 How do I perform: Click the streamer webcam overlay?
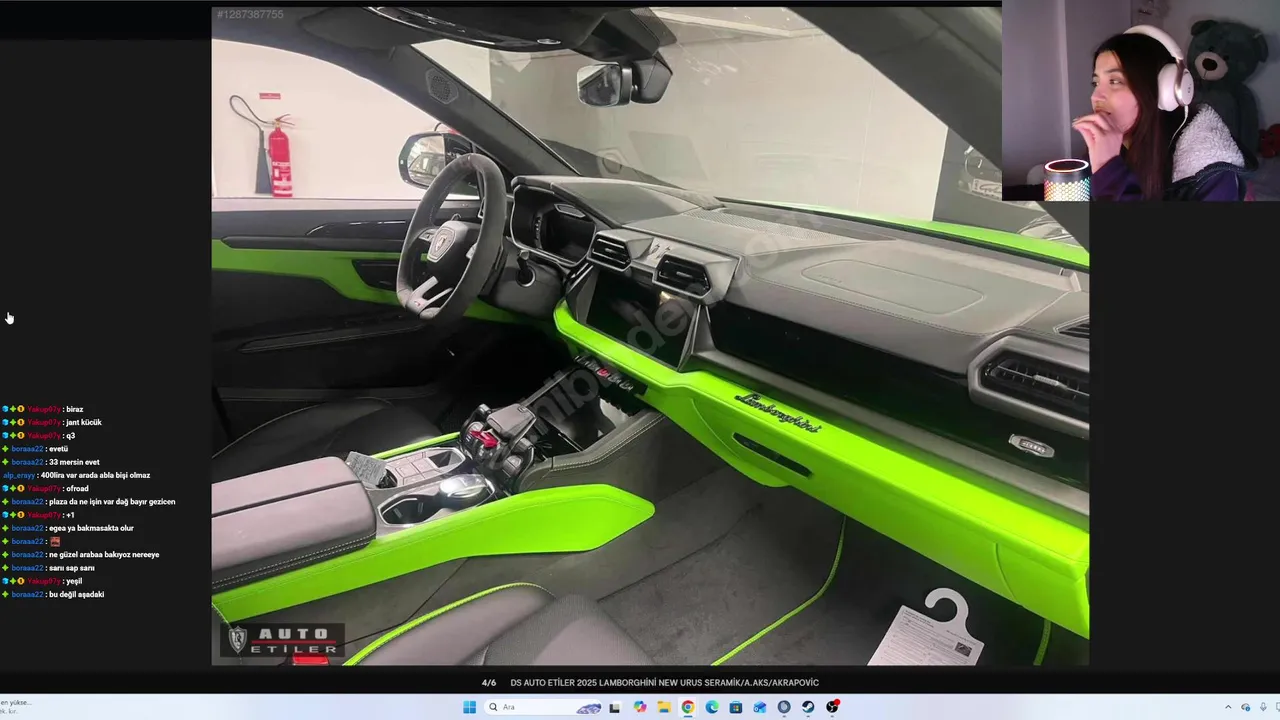point(1141,101)
